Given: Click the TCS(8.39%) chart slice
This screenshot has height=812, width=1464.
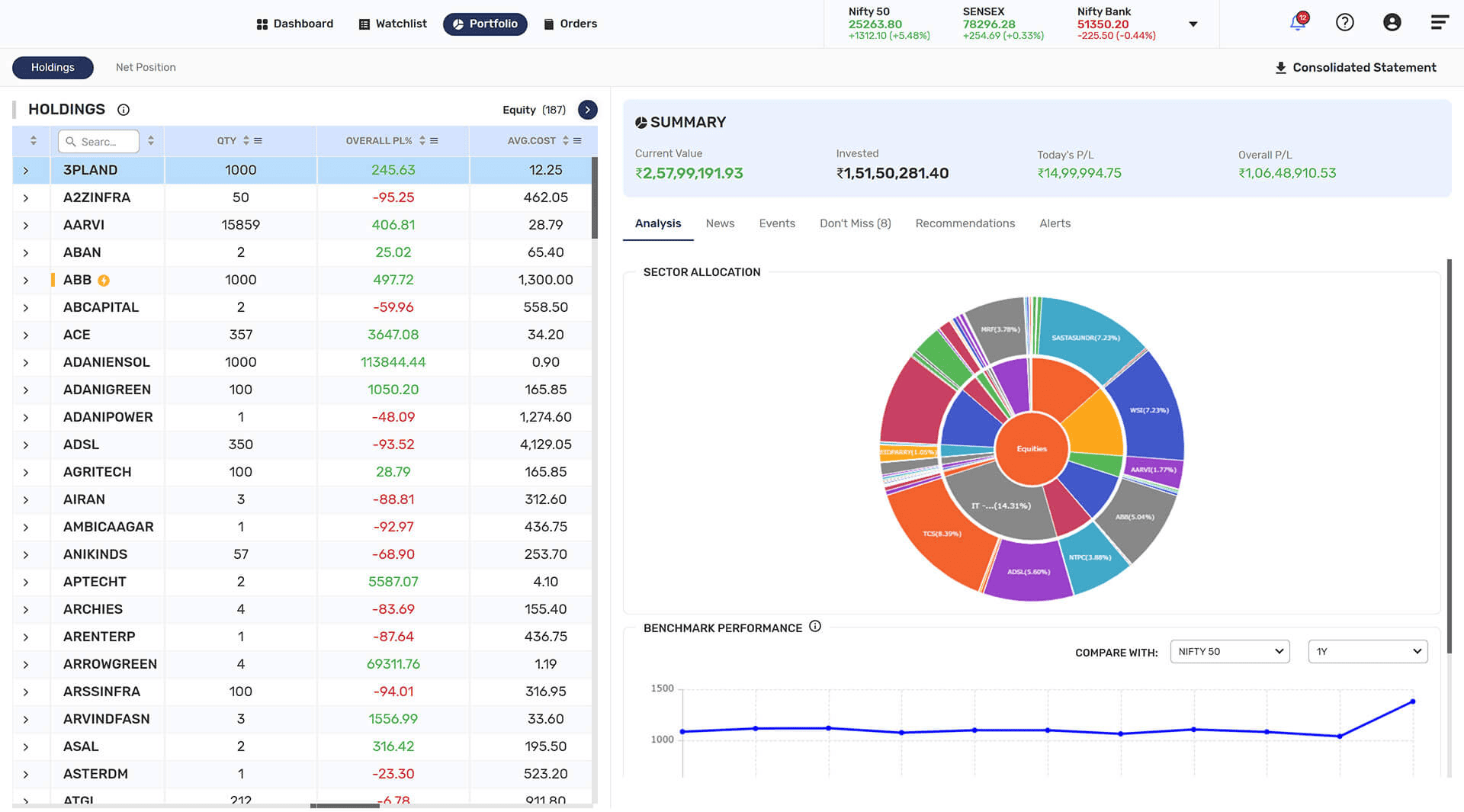Looking at the screenshot, I should (x=942, y=534).
